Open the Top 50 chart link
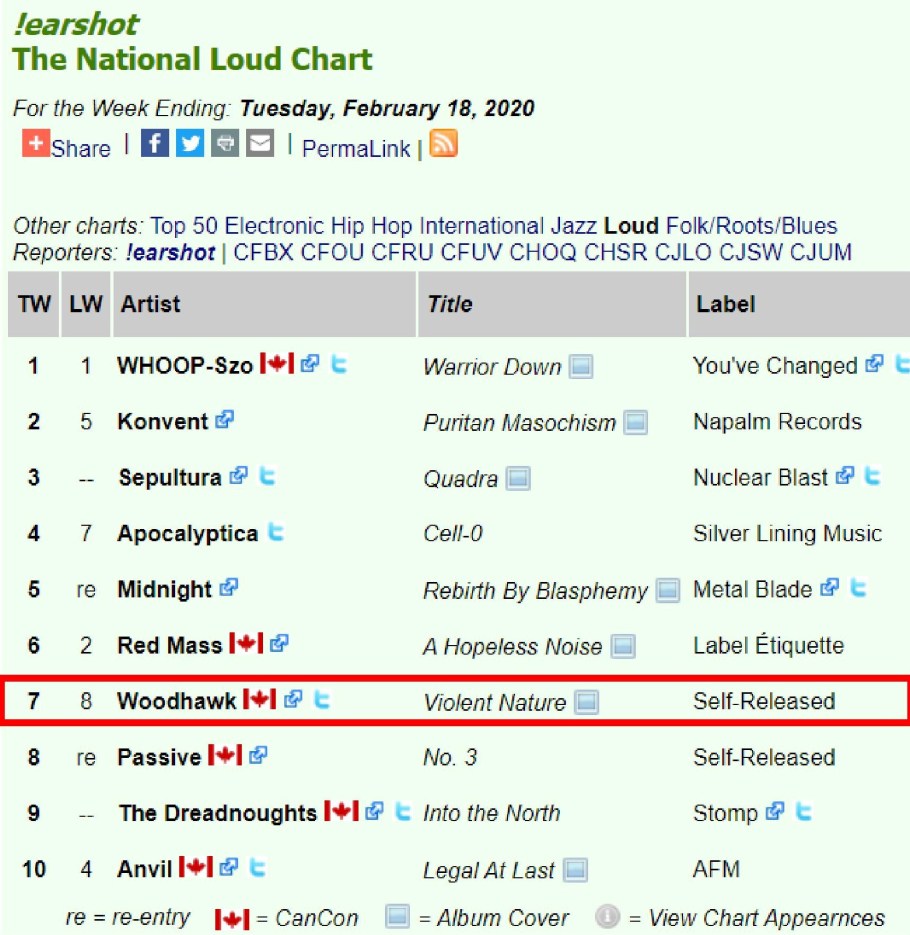This screenshot has height=935, width=910. point(184,226)
